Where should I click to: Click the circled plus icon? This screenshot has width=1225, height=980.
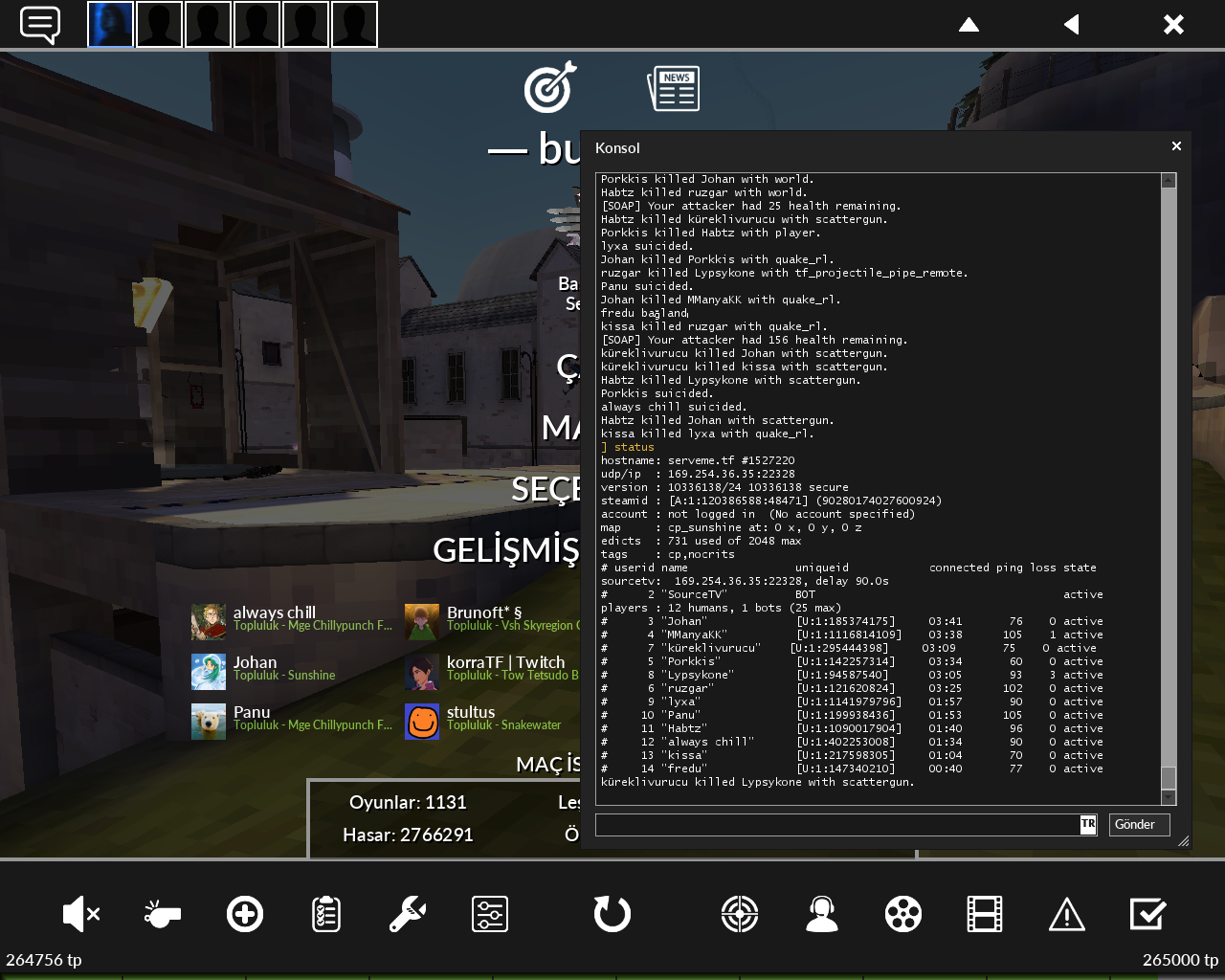[x=245, y=914]
